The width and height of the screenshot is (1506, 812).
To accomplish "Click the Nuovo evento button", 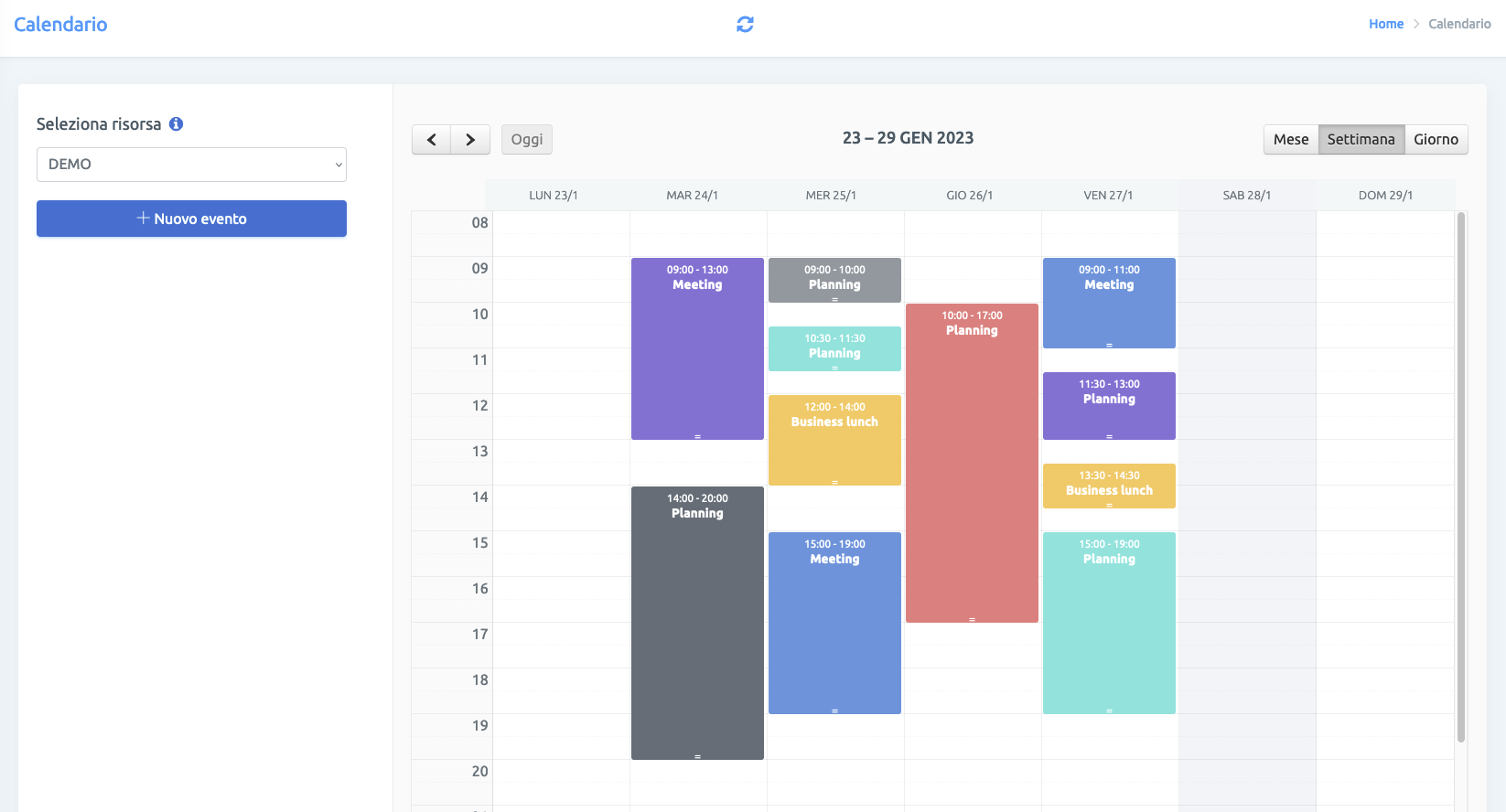I will [x=191, y=219].
